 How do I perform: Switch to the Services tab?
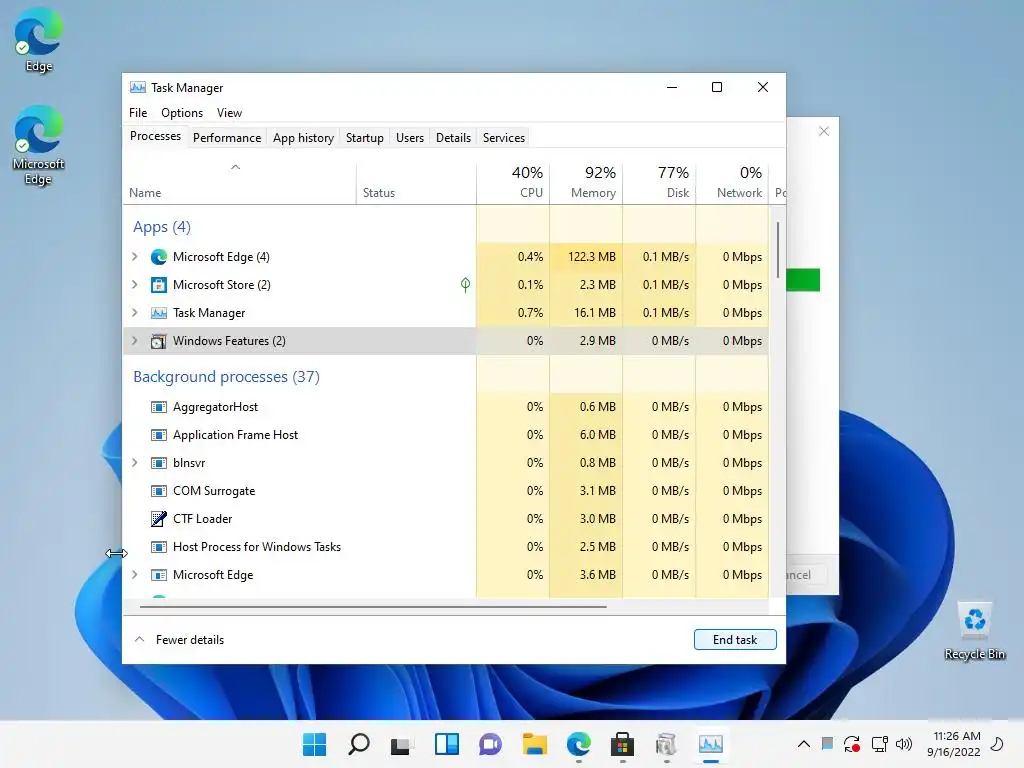point(504,138)
